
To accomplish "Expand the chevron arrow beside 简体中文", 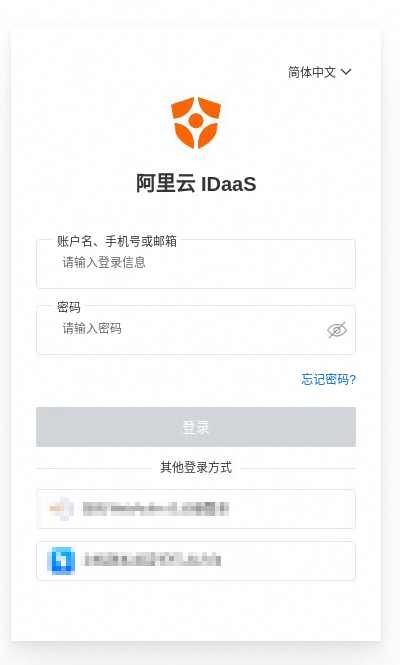I will 346,72.
